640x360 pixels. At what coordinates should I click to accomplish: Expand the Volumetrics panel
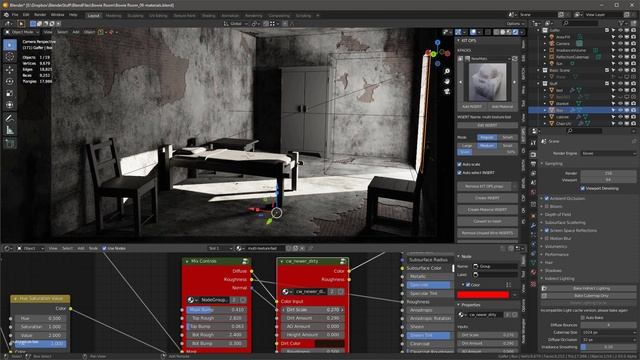coord(555,247)
